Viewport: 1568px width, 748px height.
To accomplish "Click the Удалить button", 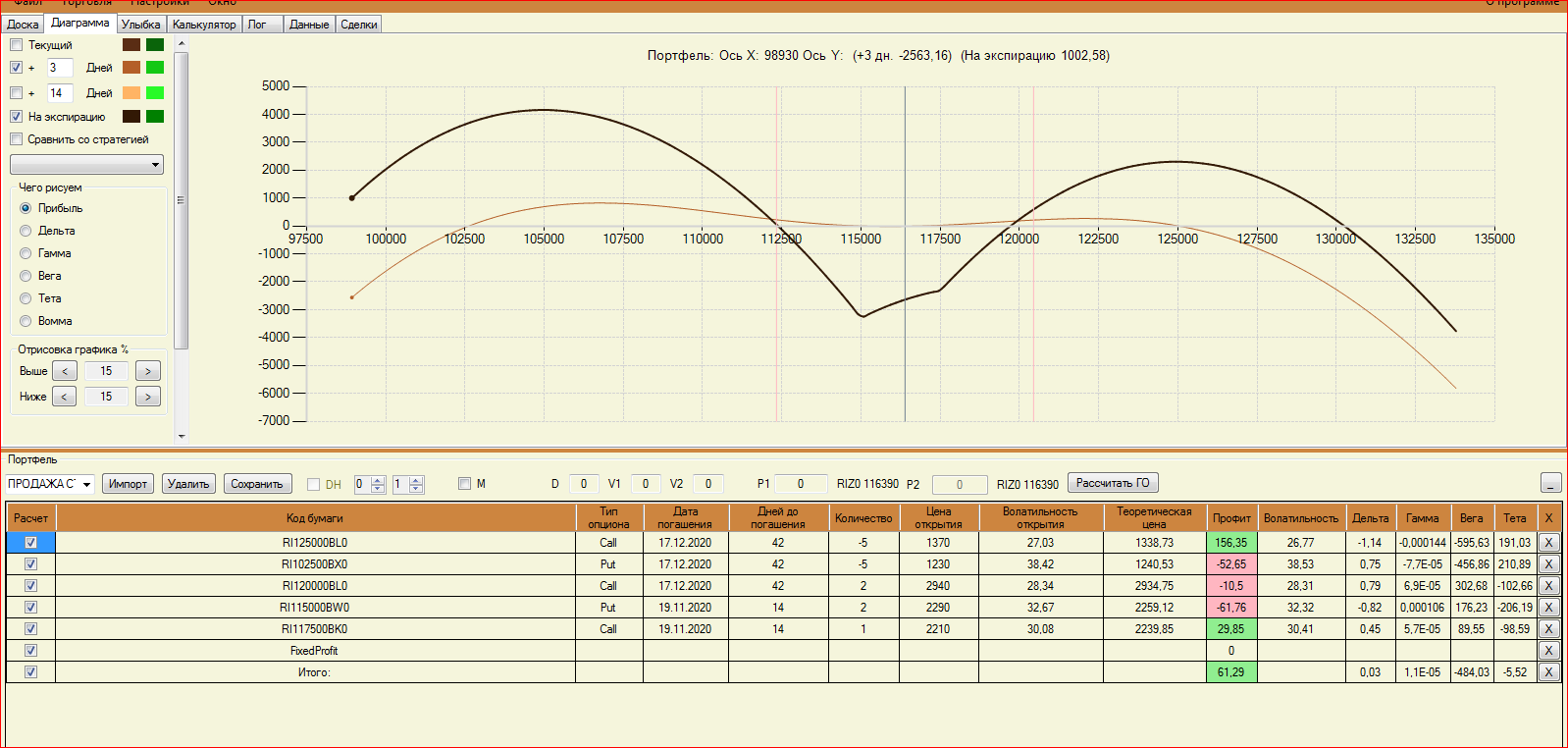I will click(188, 484).
